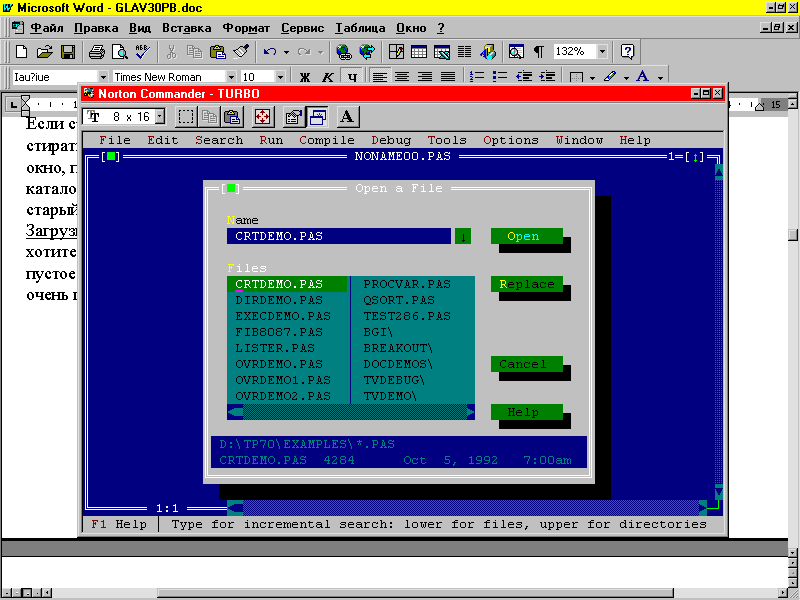Viewport: 800px width, 600px height.
Task: Click the Insert Hyperlink globe icon
Action: (x=344, y=52)
